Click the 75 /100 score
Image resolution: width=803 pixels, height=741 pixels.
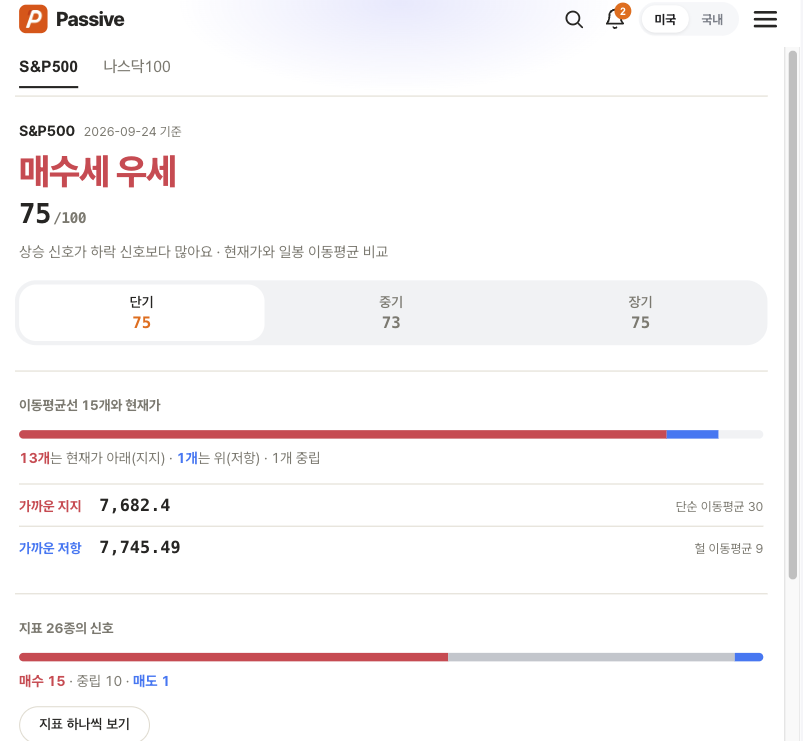pos(53,214)
